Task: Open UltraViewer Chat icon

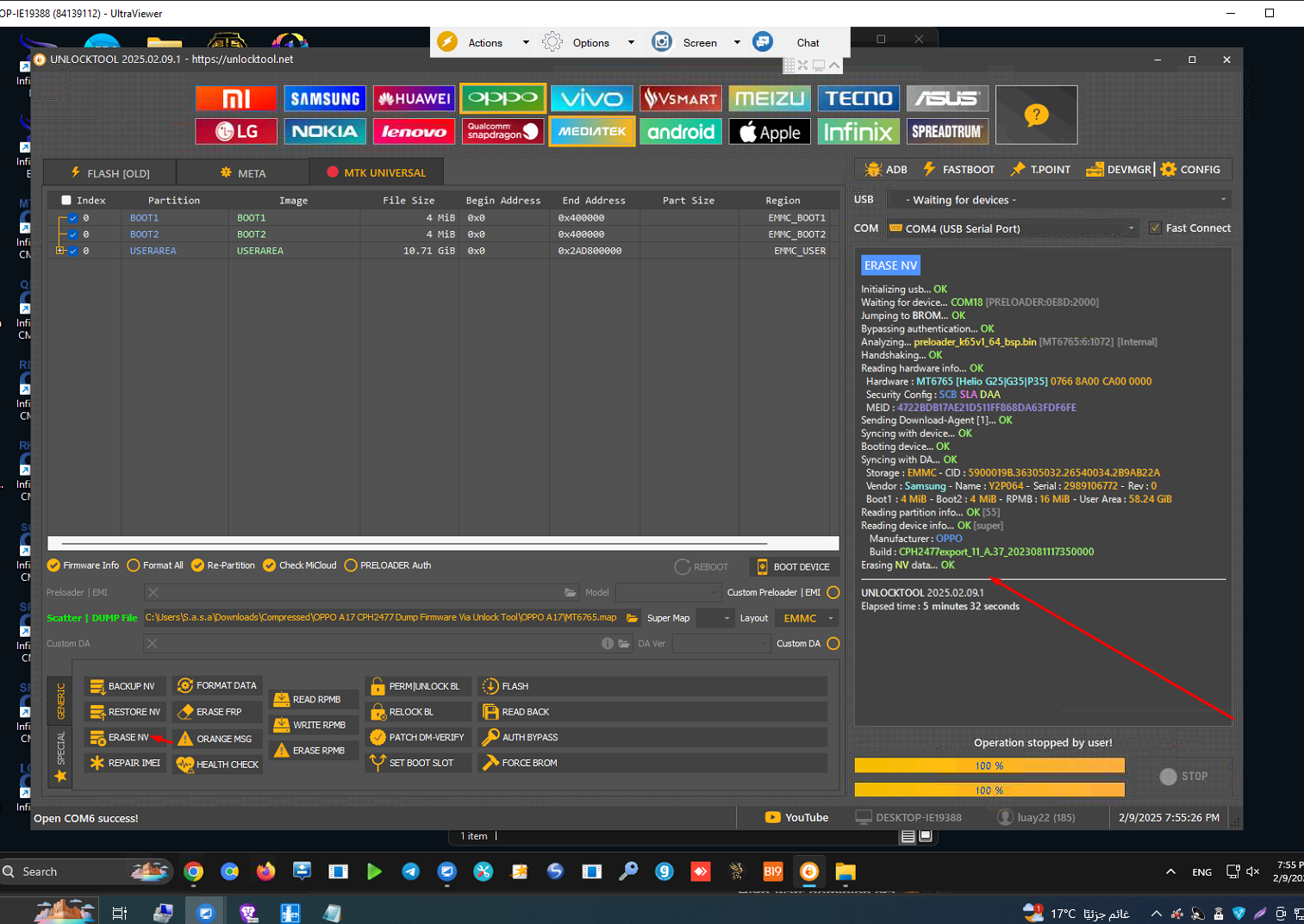Action: click(x=763, y=42)
